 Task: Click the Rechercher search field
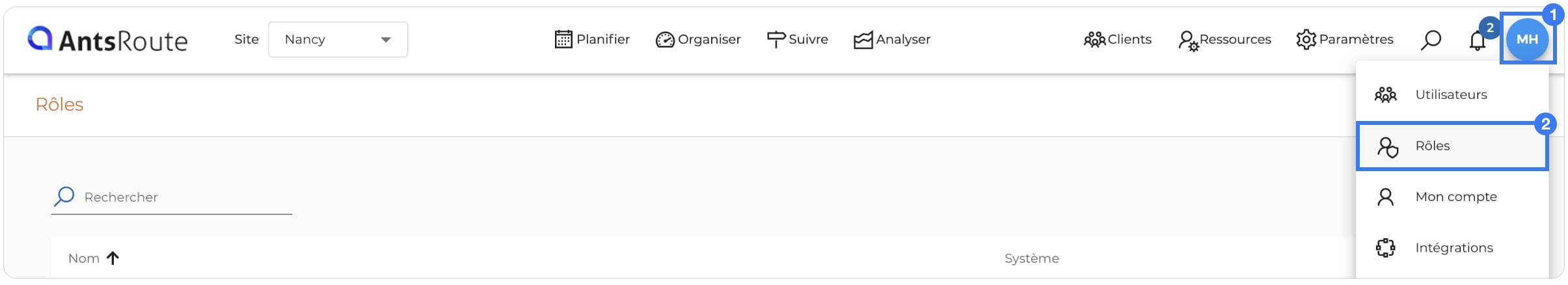coord(172,197)
